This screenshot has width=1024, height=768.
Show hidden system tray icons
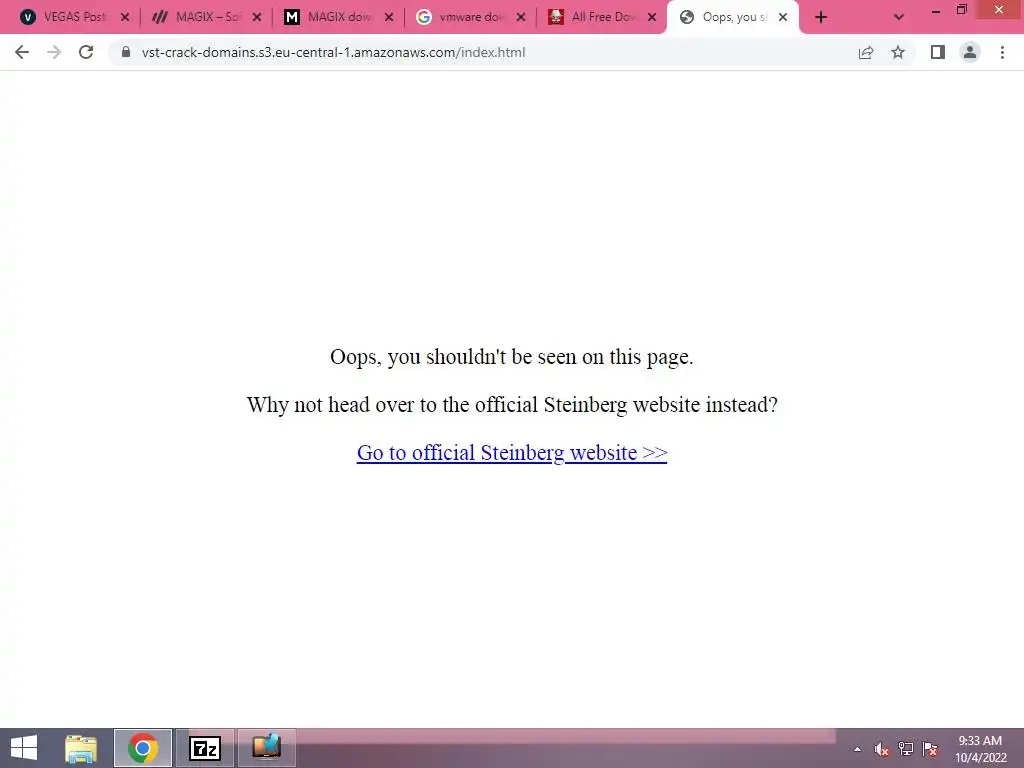click(x=857, y=749)
